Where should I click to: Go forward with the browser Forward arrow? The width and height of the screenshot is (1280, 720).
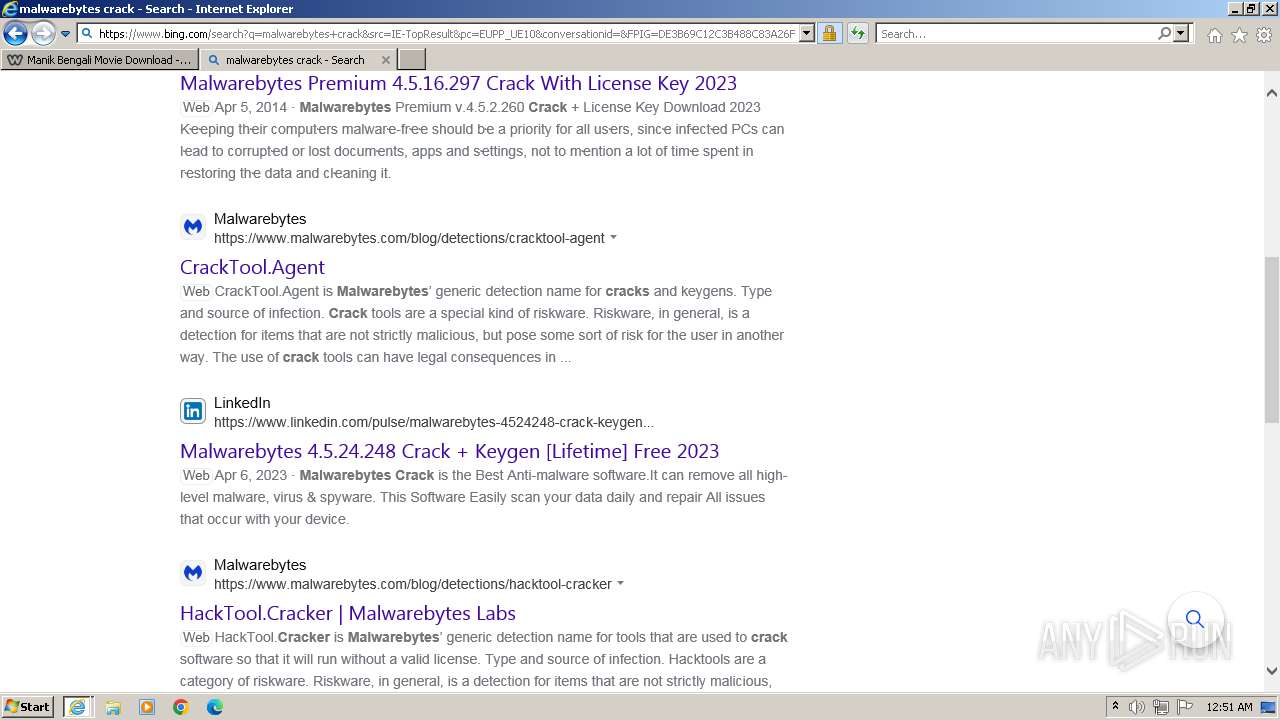(x=43, y=33)
